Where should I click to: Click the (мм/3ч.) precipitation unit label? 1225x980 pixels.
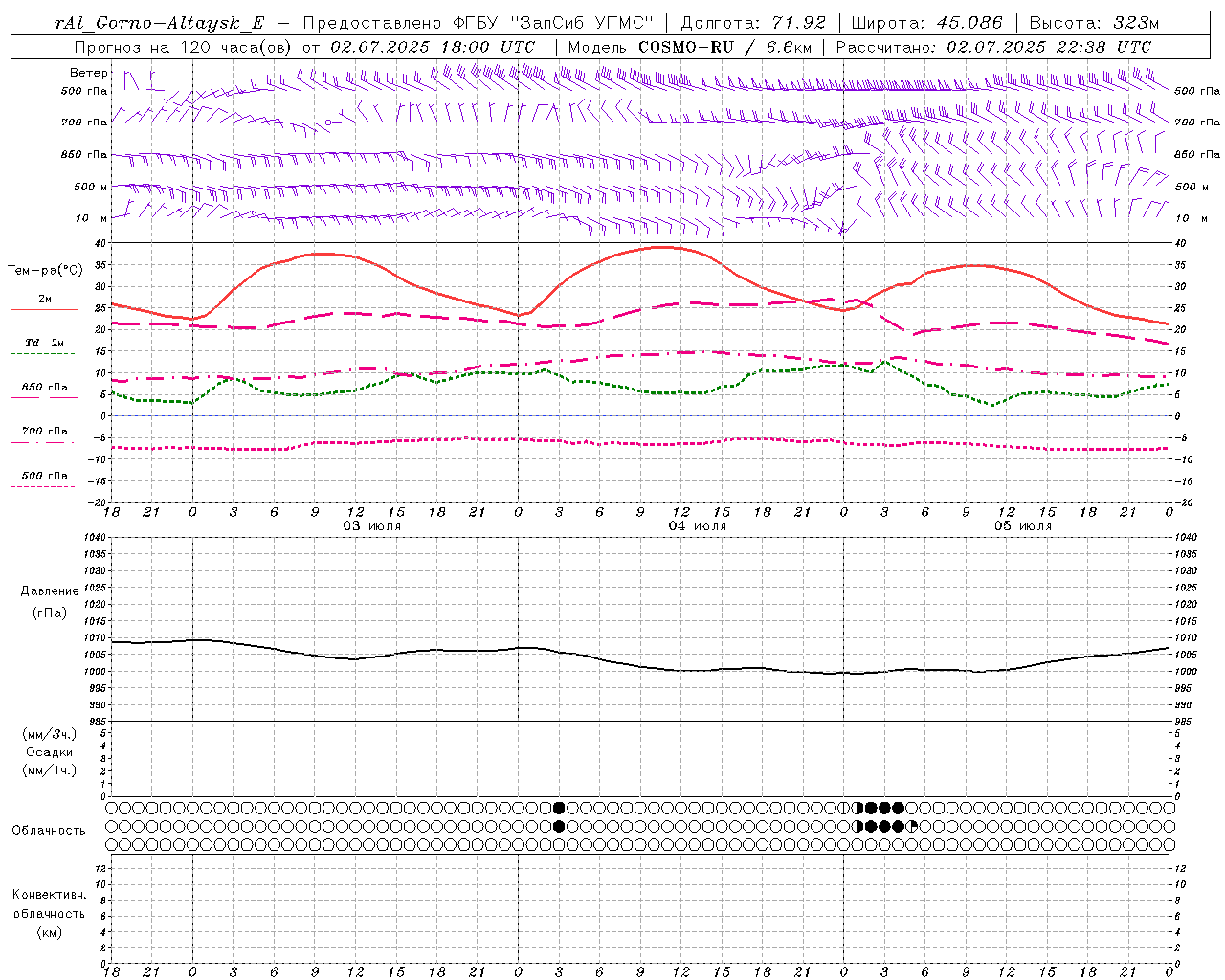tap(50, 735)
